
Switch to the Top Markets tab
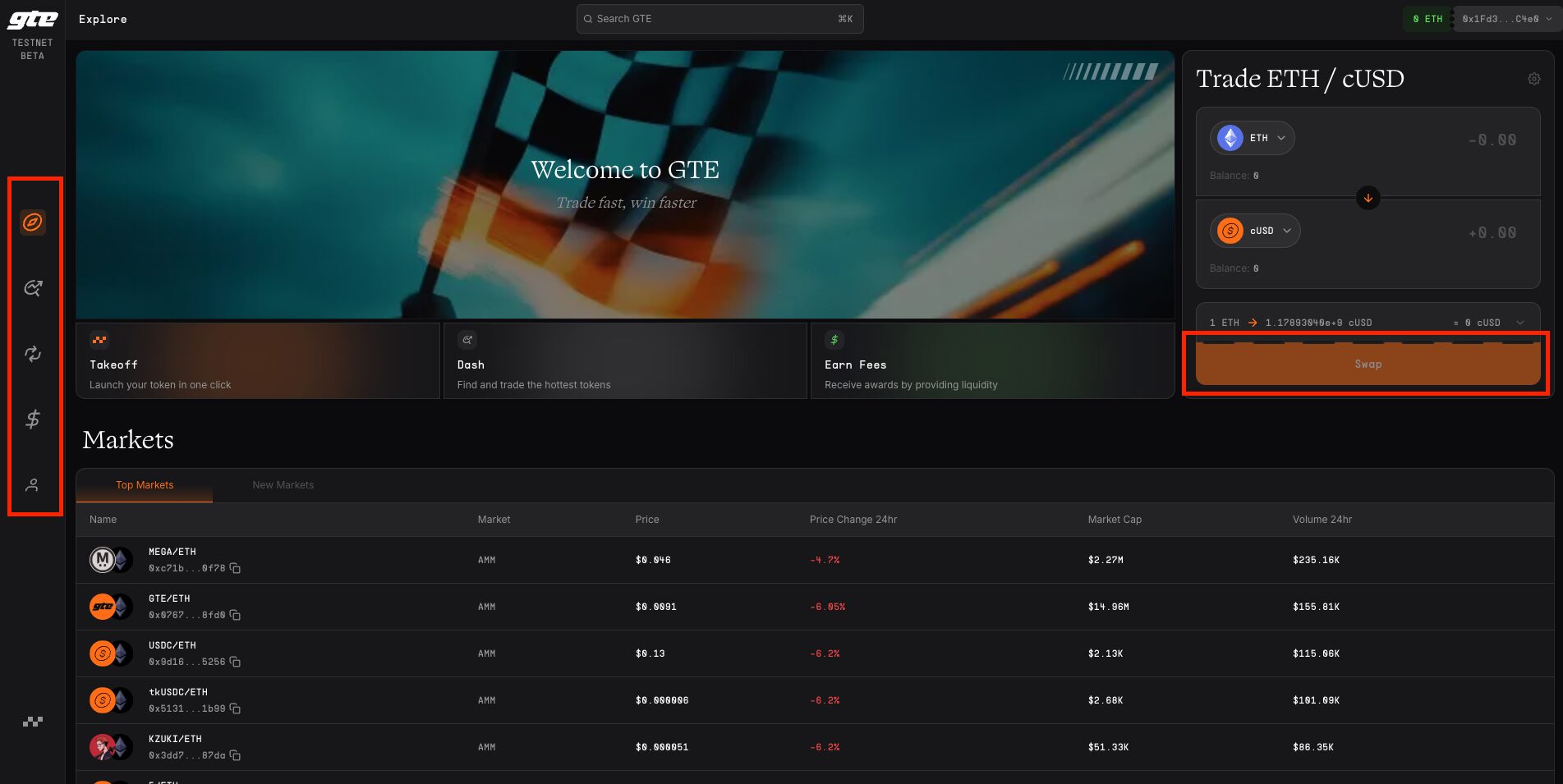point(145,485)
